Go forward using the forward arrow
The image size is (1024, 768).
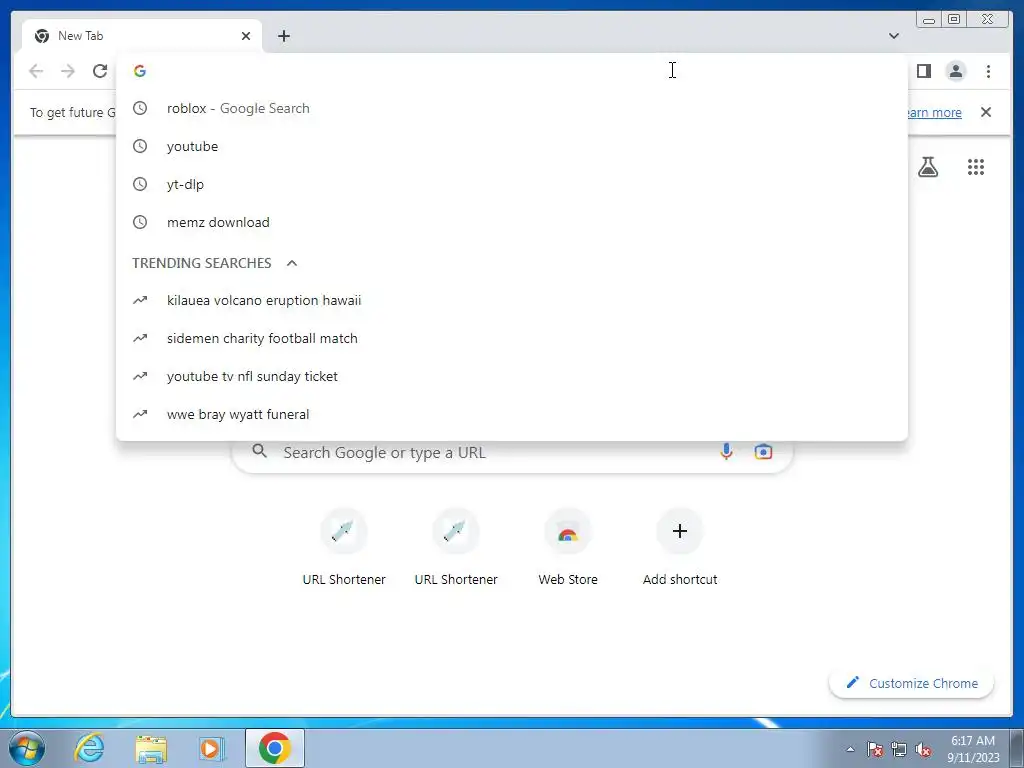68,71
